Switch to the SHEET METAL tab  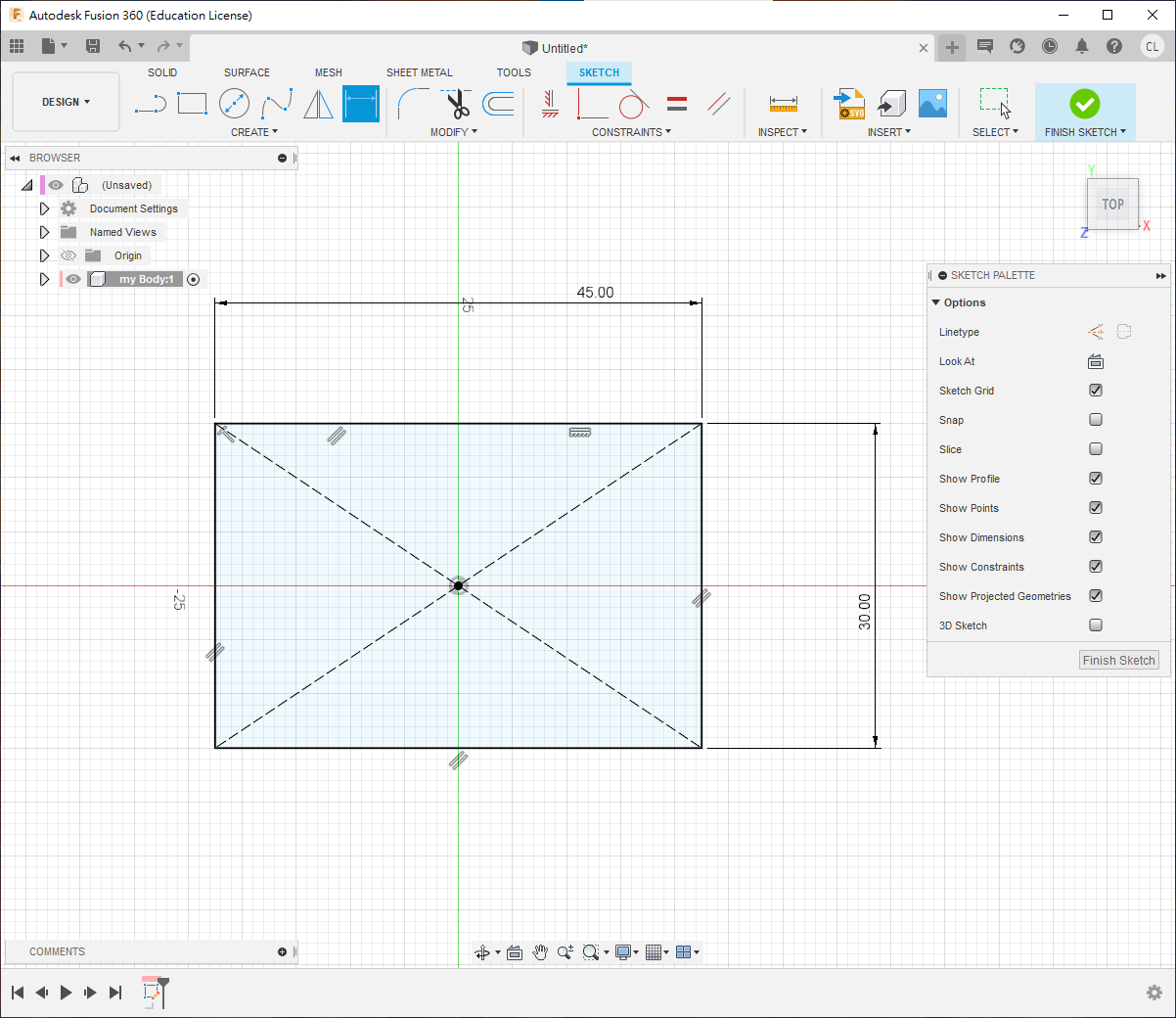tap(419, 72)
